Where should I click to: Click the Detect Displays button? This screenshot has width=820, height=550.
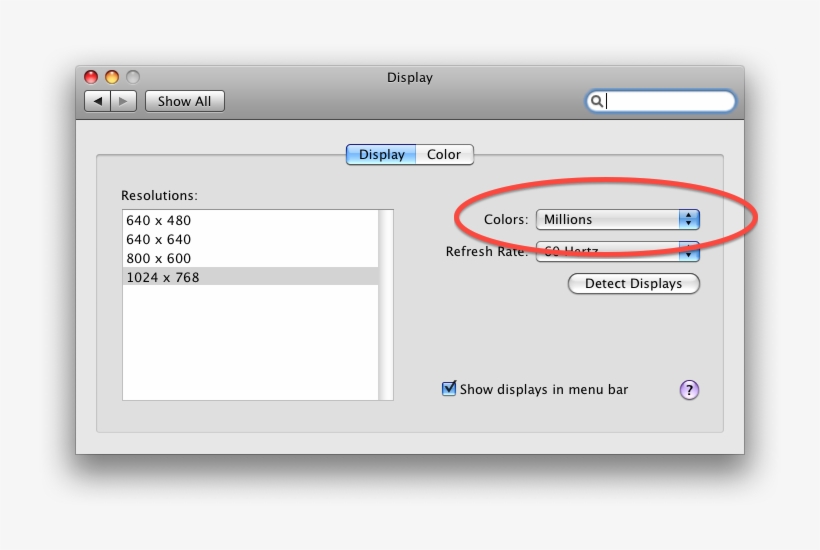point(633,284)
